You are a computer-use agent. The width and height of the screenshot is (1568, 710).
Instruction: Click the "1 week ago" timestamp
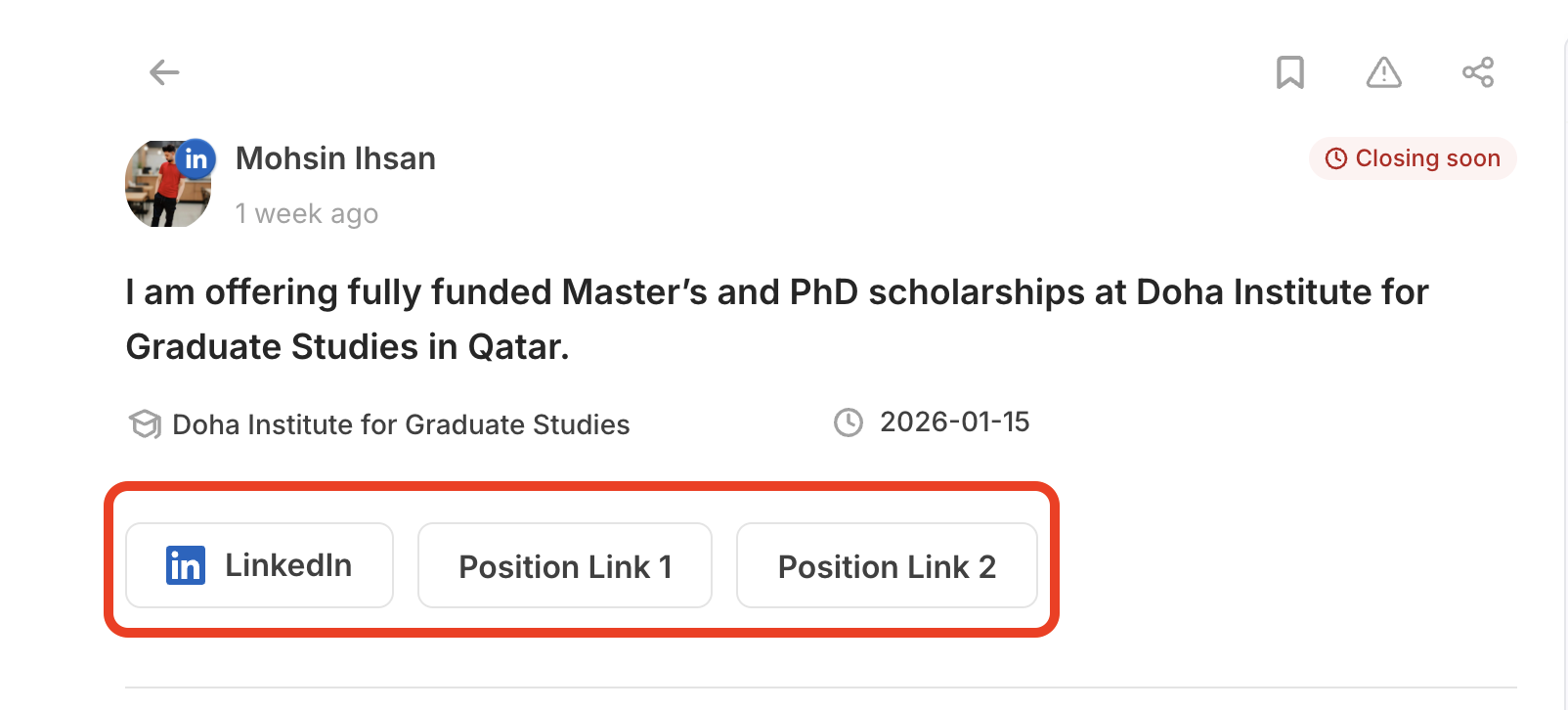tap(307, 213)
